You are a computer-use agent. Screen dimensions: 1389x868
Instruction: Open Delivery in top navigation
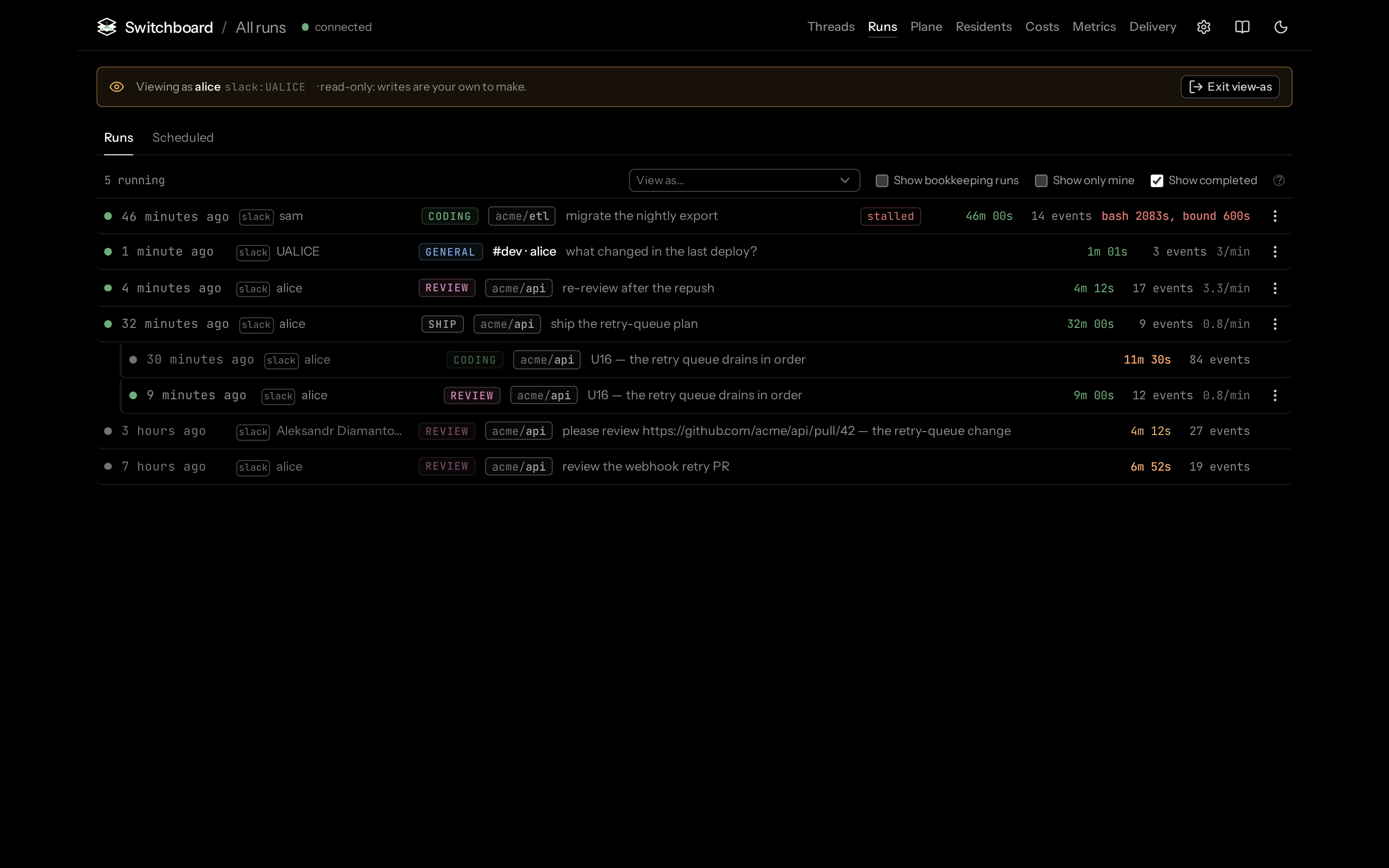1153,27
